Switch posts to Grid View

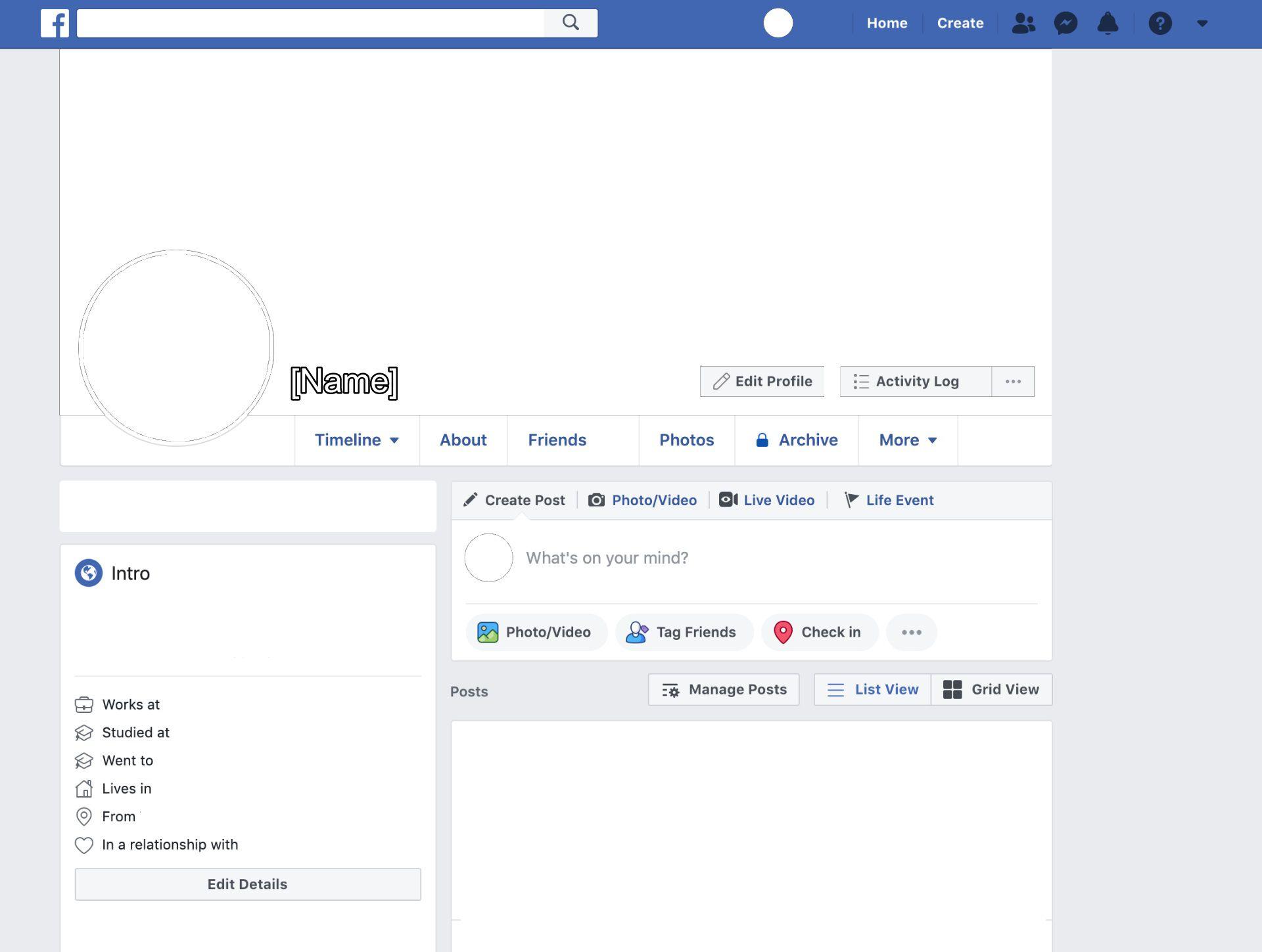(991, 689)
